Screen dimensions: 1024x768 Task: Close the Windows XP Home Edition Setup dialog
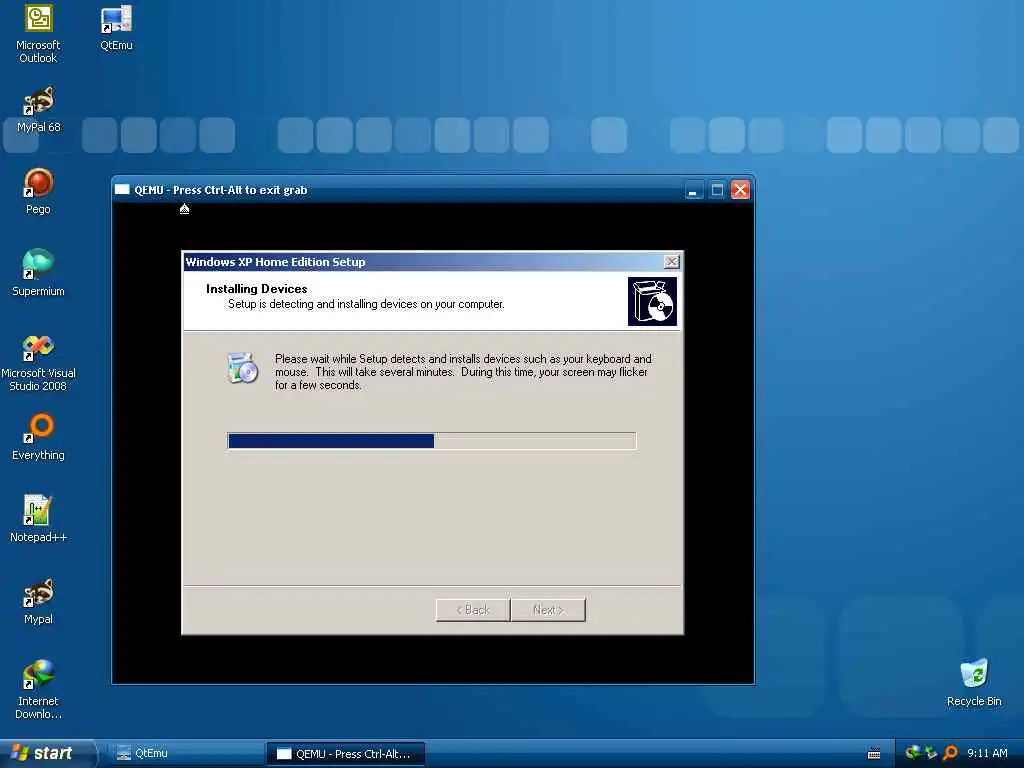click(x=671, y=262)
